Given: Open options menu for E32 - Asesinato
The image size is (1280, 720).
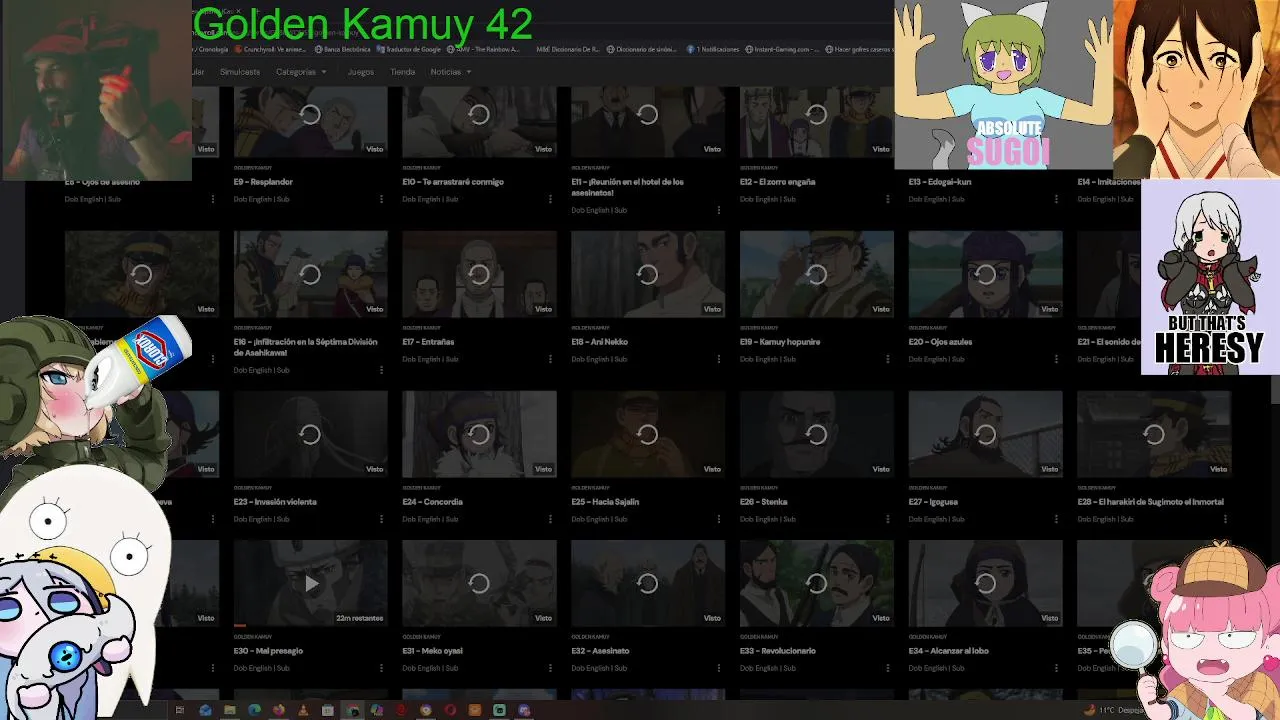Looking at the screenshot, I should click(x=719, y=668).
